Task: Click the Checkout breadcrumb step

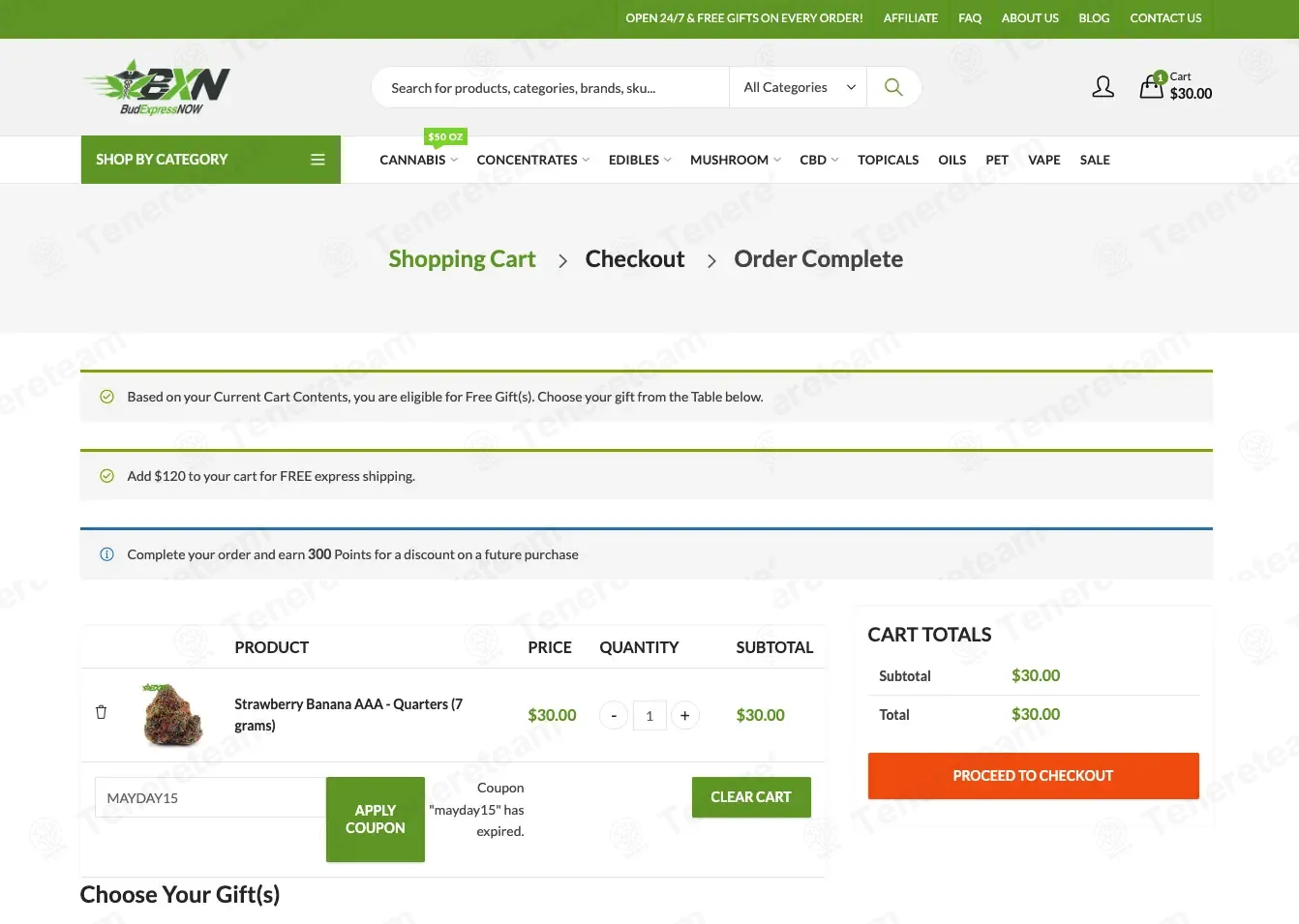Action: pyautogui.click(x=635, y=259)
